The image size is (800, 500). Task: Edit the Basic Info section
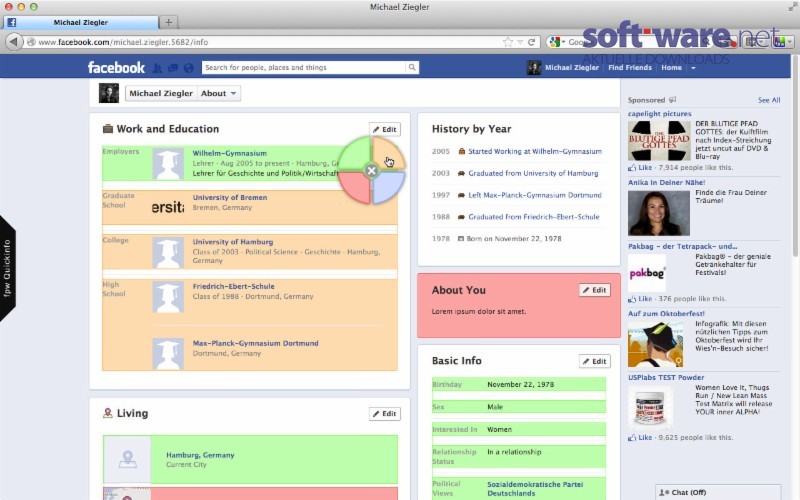(x=594, y=361)
